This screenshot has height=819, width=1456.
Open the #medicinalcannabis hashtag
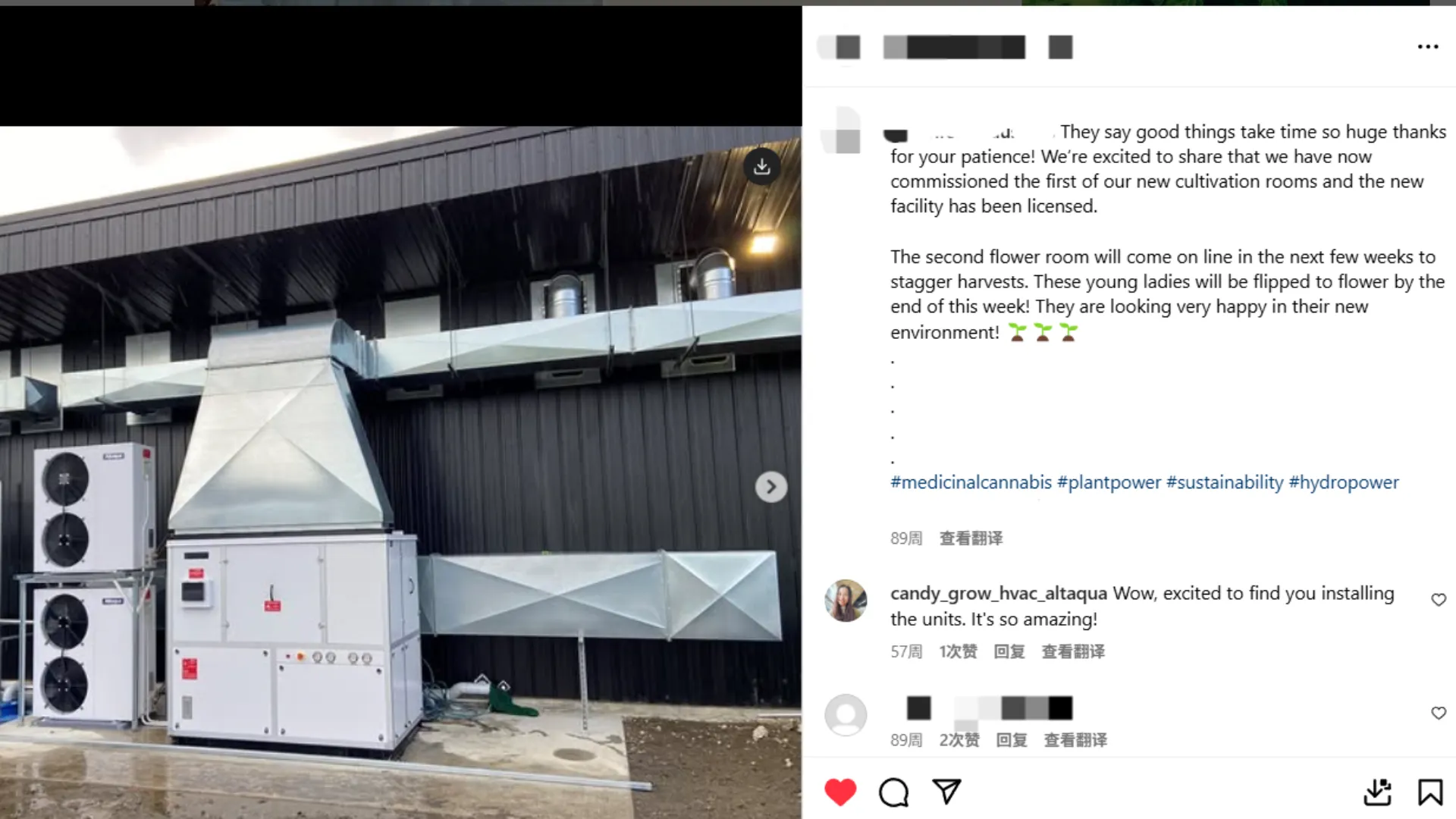pyautogui.click(x=971, y=482)
